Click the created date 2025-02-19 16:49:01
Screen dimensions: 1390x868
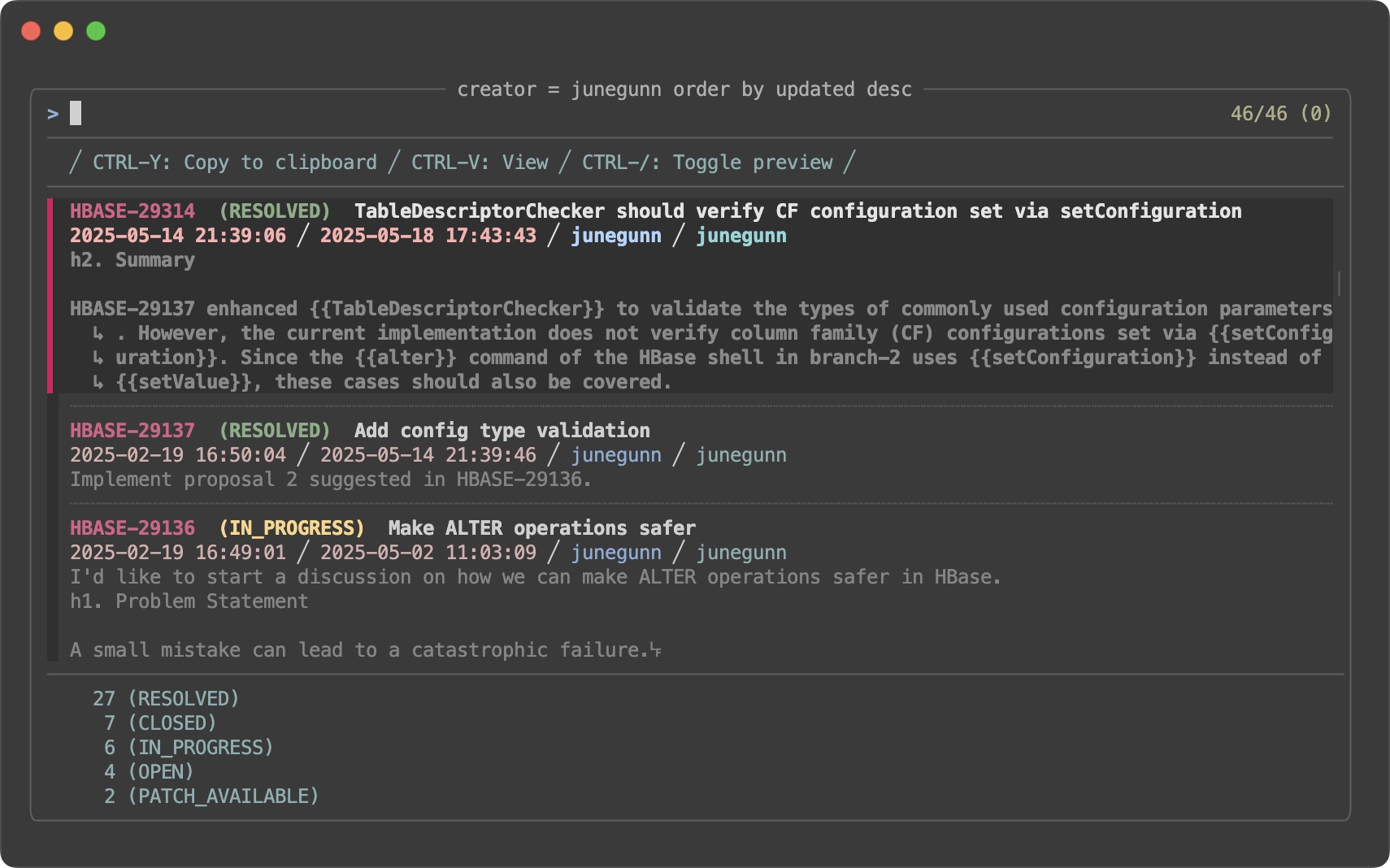[178, 553]
